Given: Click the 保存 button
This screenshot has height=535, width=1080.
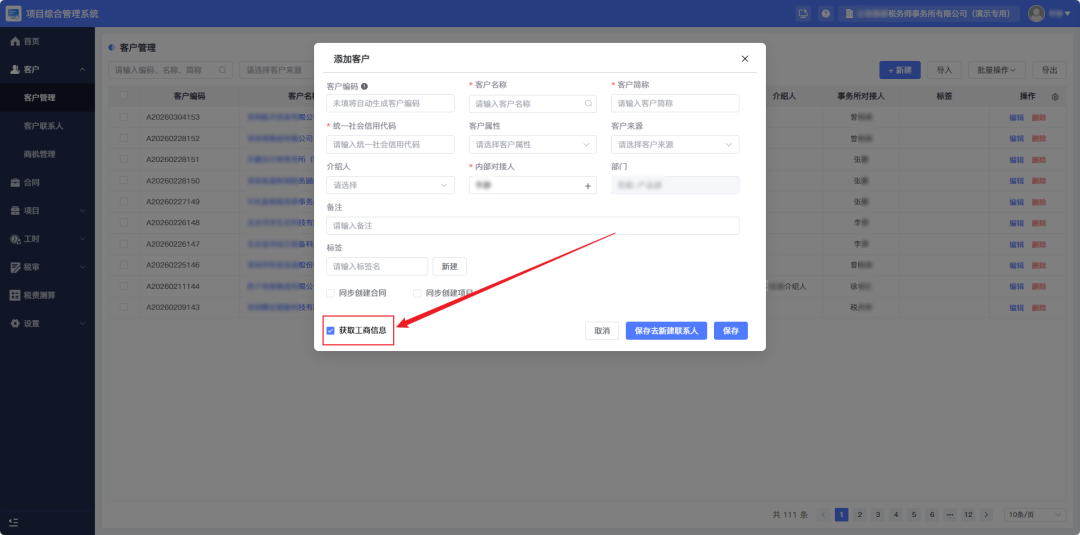Looking at the screenshot, I should [x=731, y=331].
